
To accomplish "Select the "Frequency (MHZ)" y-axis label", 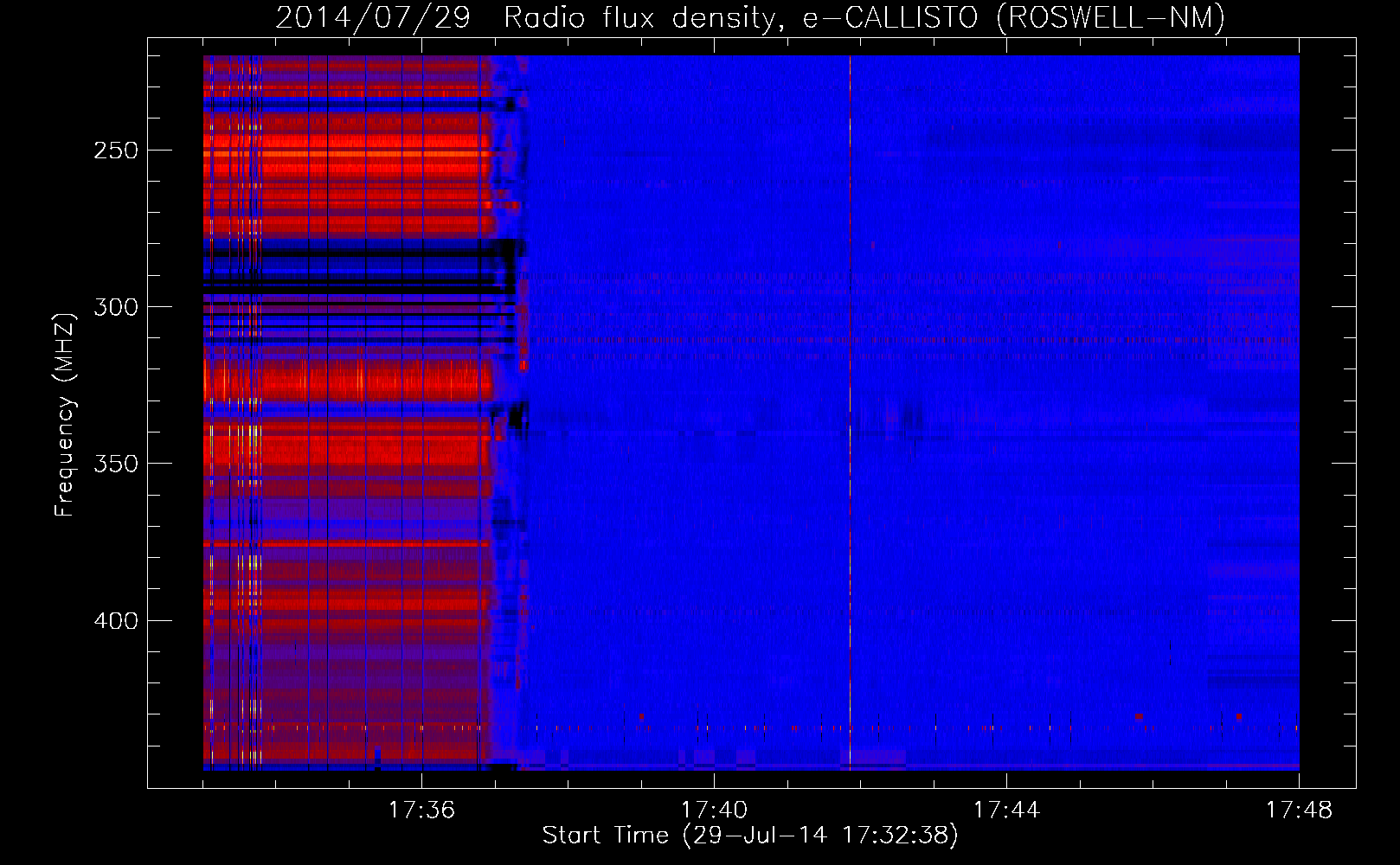I will click(x=65, y=414).
